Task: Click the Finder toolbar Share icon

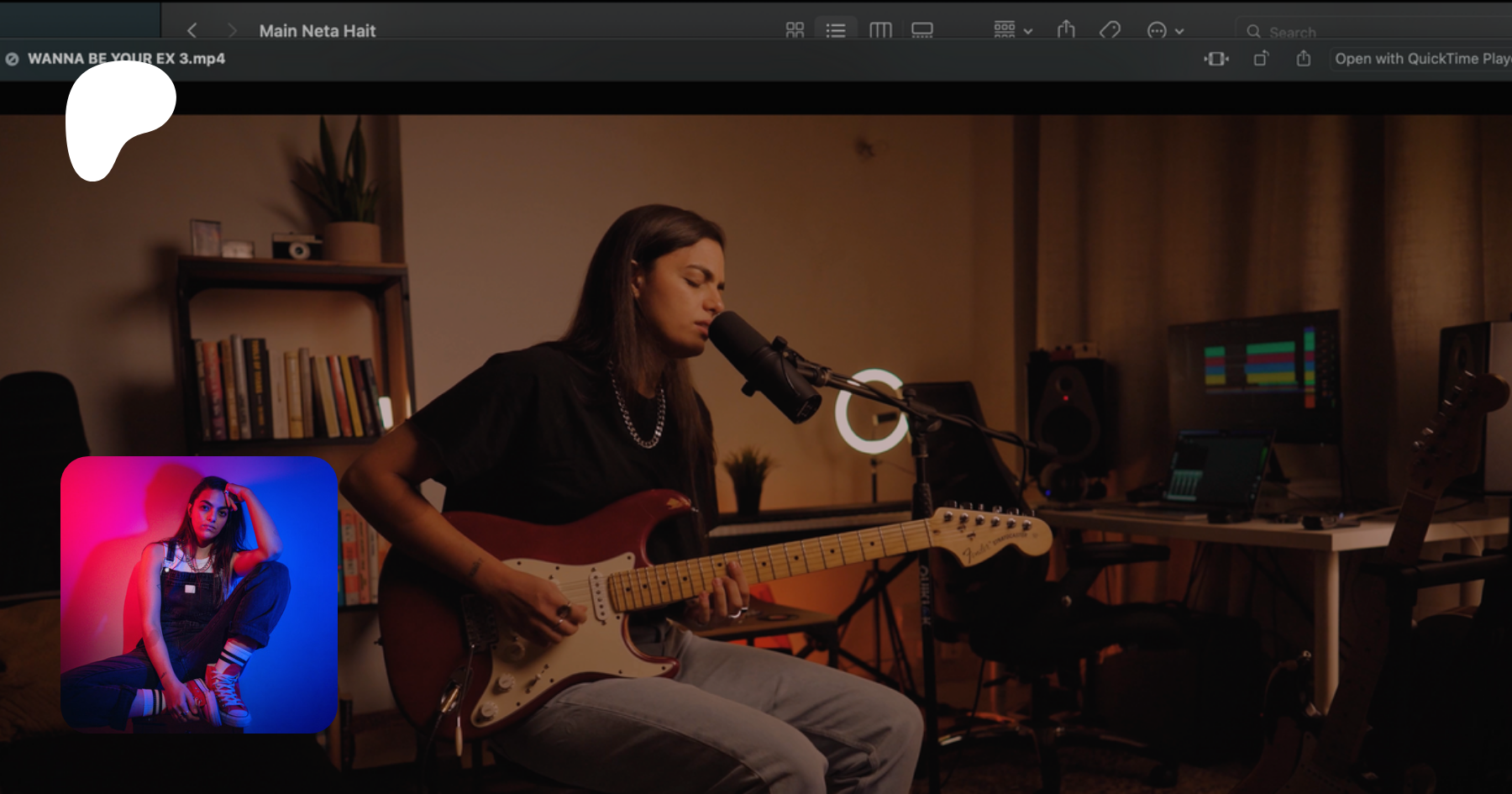Action: (x=1066, y=30)
